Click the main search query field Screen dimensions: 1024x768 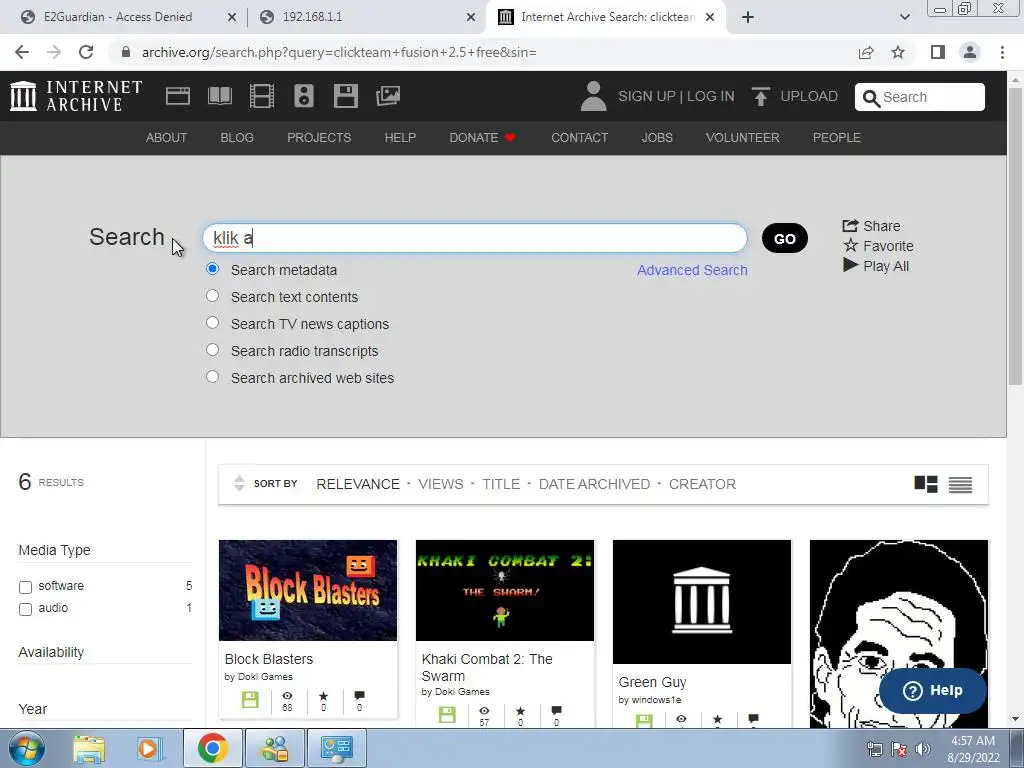pyautogui.click(x=475, y=238)
